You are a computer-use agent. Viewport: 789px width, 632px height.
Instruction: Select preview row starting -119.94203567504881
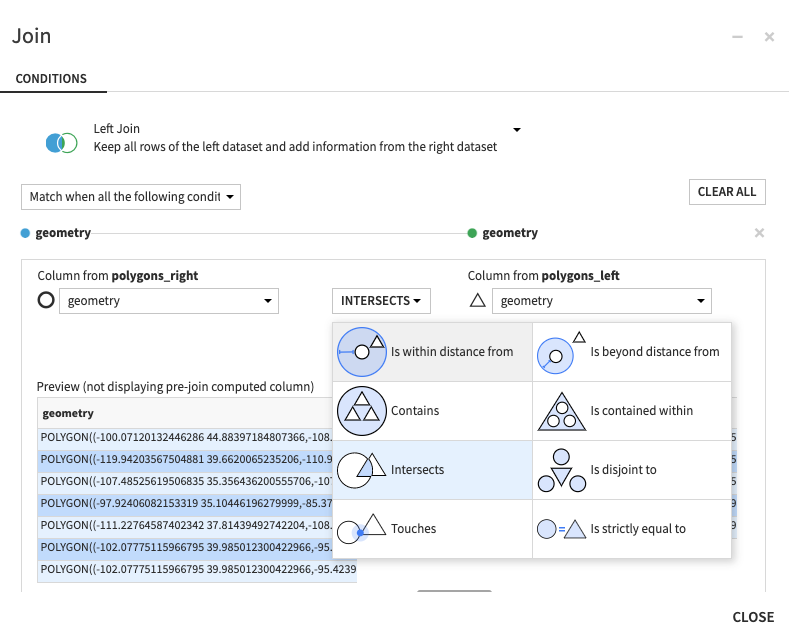[x=185, y=459]
